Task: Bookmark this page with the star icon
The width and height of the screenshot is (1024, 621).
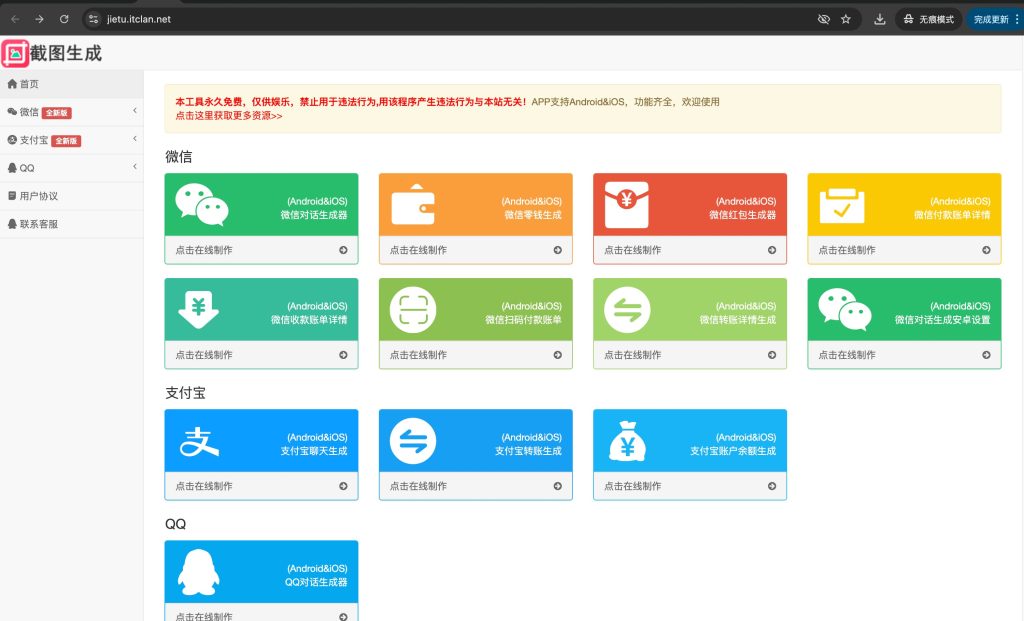Action: click(846, 19)
